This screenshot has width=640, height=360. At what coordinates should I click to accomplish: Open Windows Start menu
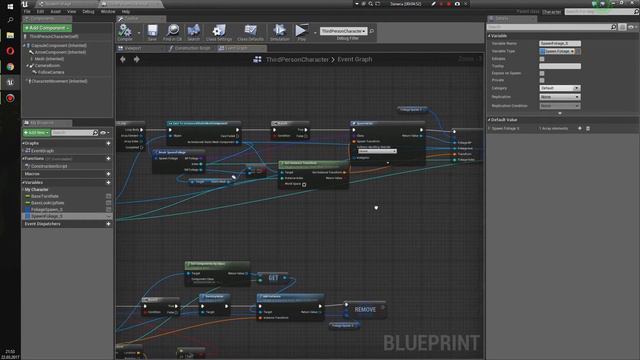pyautogui.click(x=10, y=6)
